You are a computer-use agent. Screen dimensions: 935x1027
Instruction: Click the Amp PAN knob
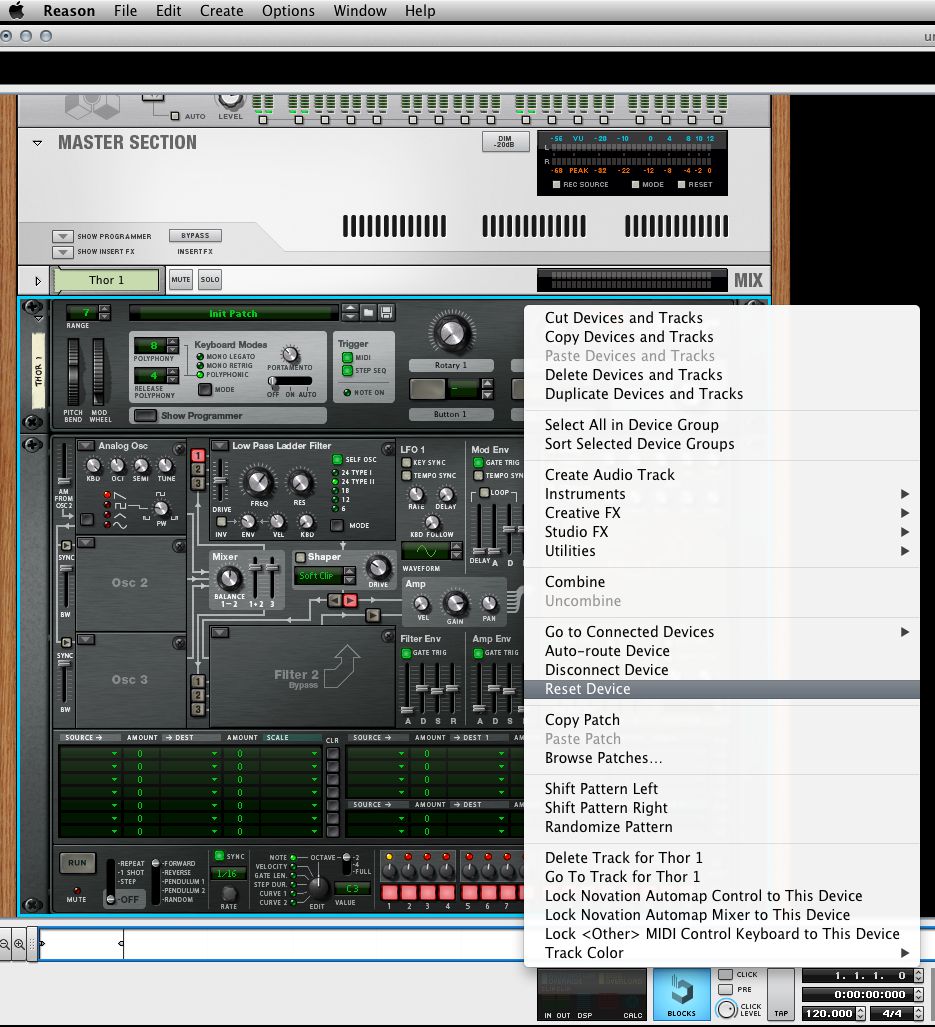tap(489, 604)
